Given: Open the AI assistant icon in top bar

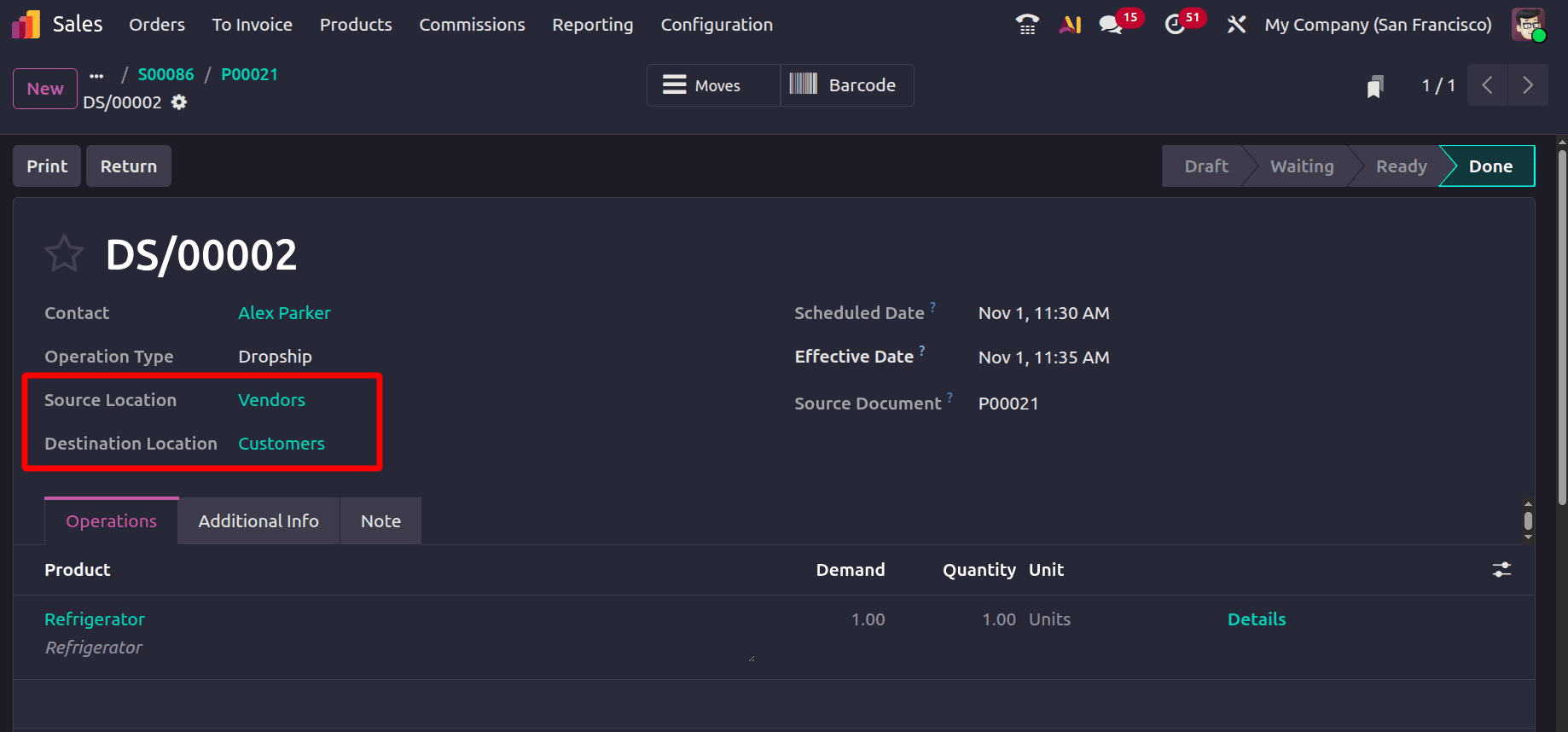Looking at the screenshot, I should 1071,25.
